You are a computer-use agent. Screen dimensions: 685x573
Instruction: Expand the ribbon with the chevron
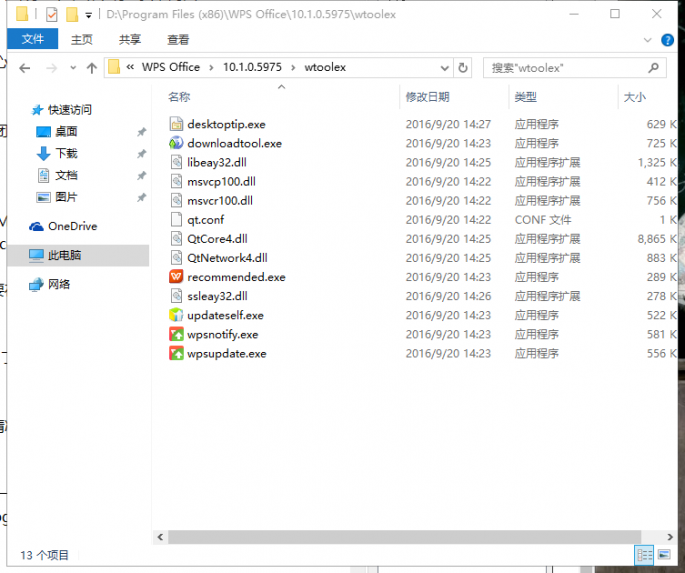647,40
